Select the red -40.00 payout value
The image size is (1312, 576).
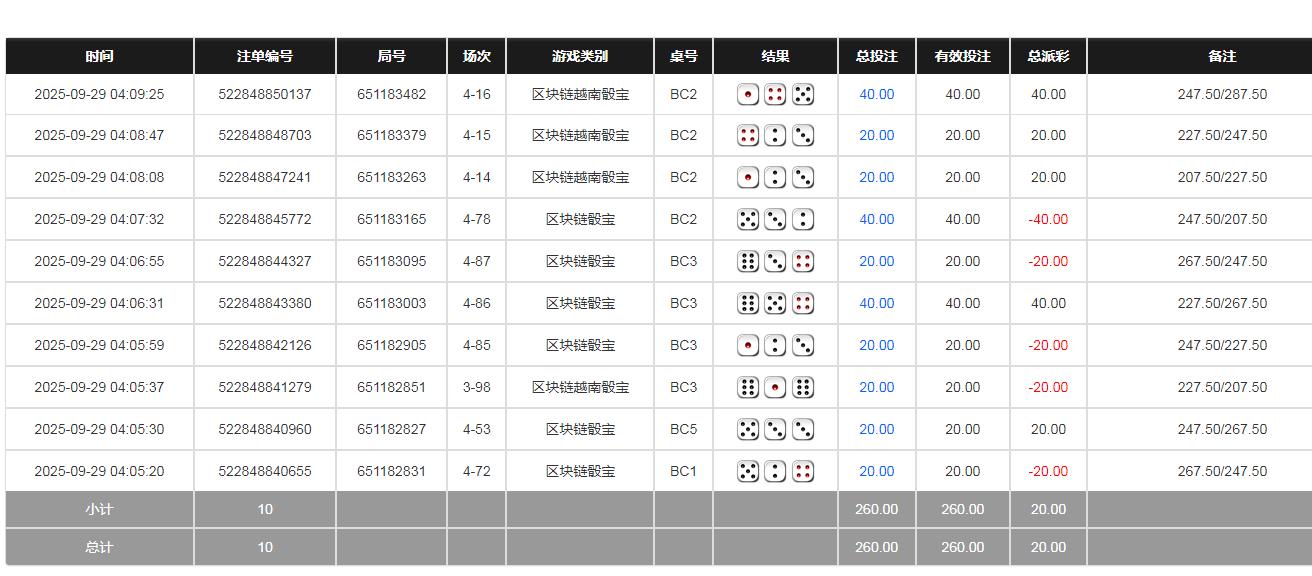1047,218
